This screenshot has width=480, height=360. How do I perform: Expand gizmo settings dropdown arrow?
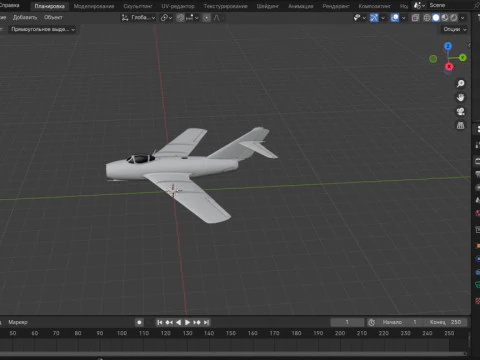383,18
